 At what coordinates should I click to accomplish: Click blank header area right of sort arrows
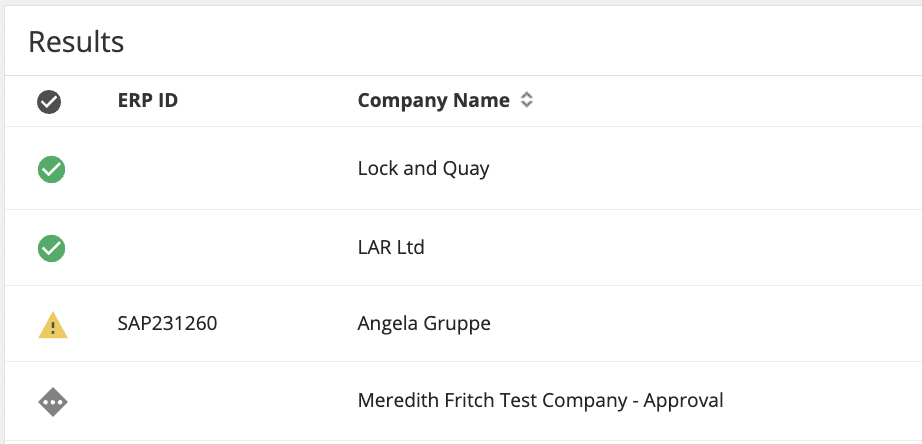[x=720, y=100]
